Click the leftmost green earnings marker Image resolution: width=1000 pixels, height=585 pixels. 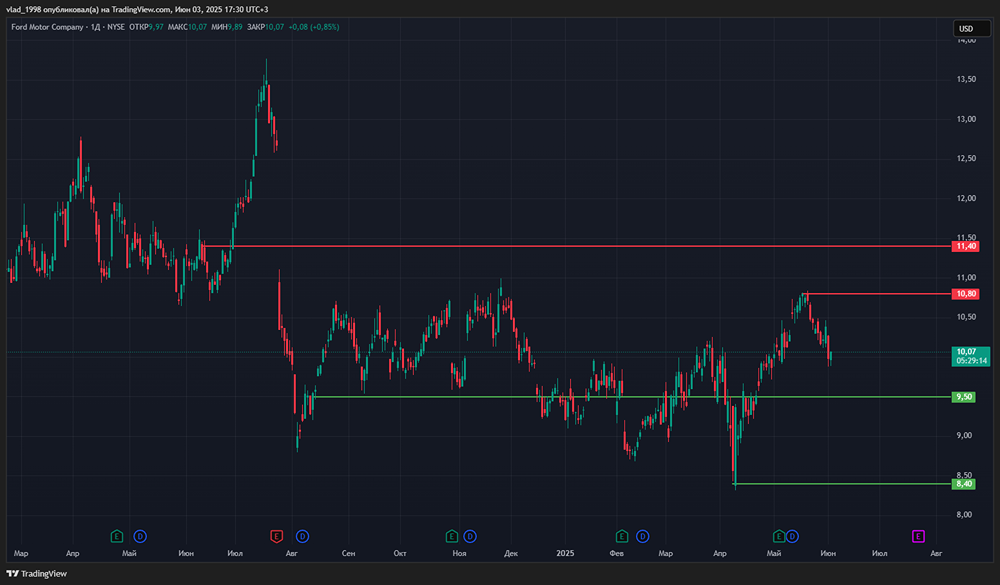117,536
